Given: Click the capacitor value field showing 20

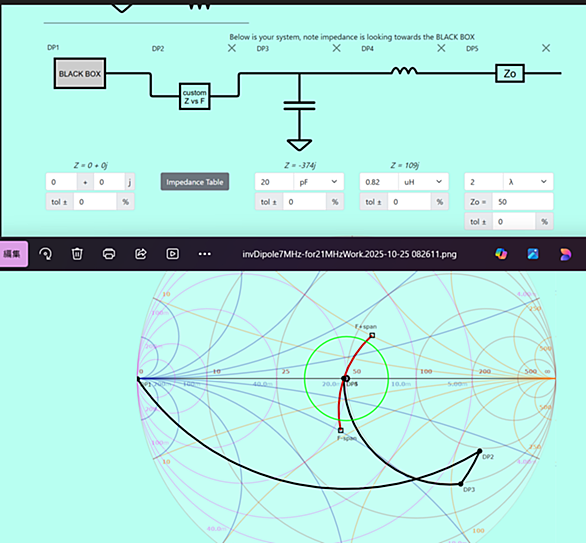Looking at the screenshot, I should [274, 182].
